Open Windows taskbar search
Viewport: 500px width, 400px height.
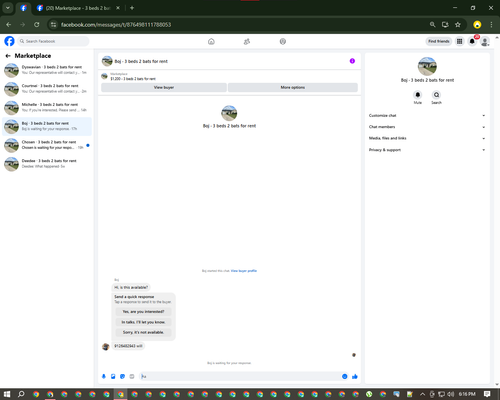click(21, 394)
